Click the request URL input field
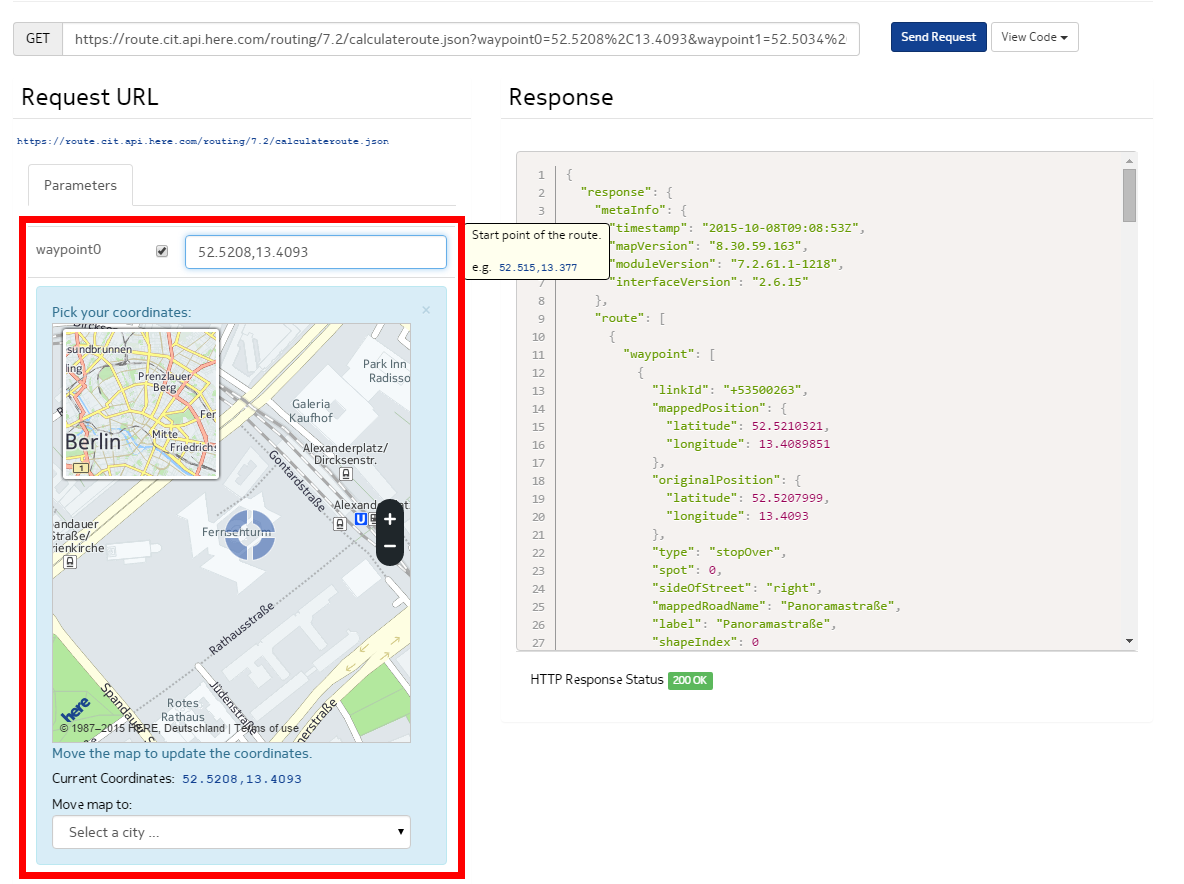This screenshot has height=884, width=1184. click(461, 39)
